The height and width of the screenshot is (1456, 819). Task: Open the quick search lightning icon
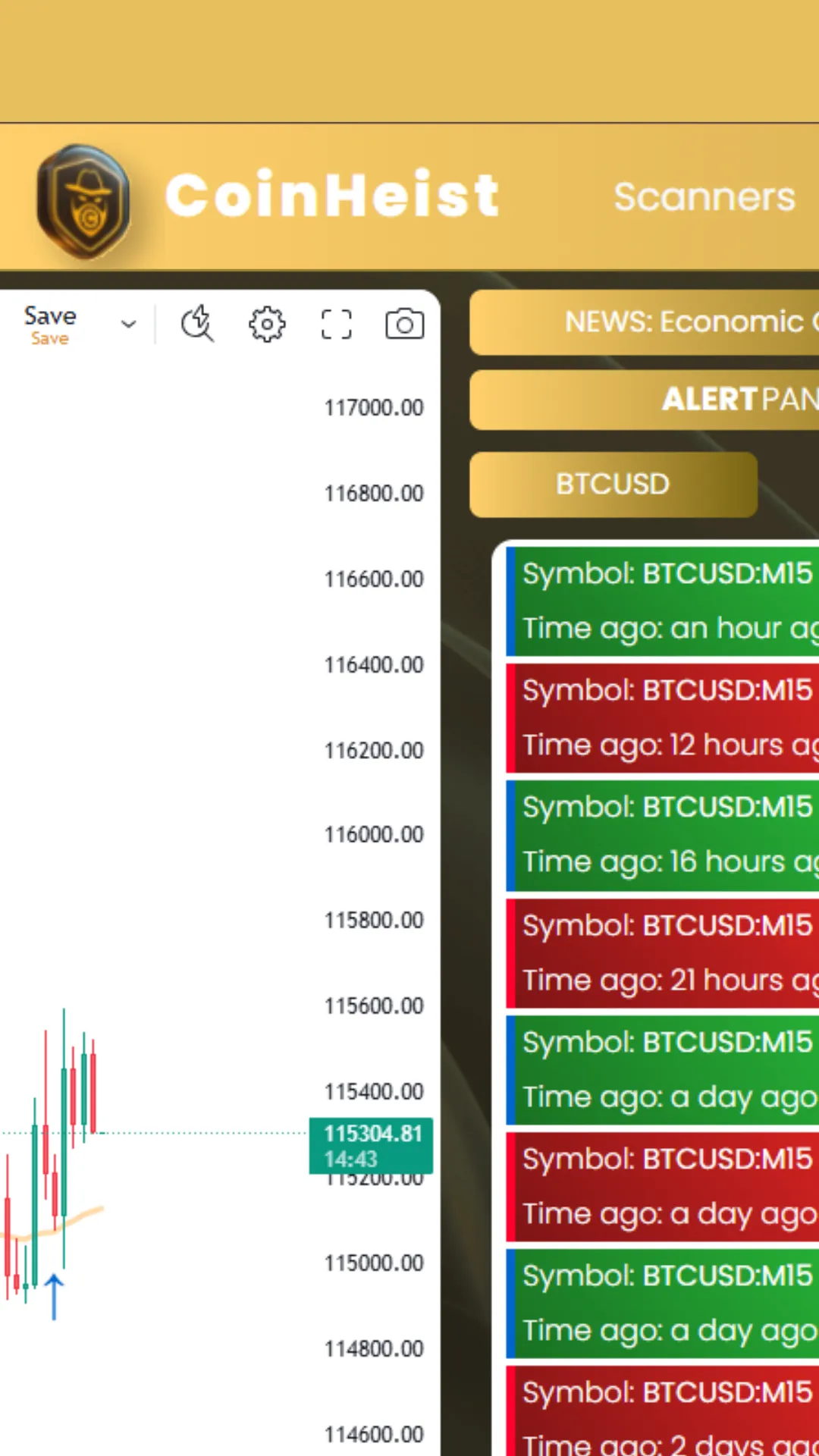point(197,324)
